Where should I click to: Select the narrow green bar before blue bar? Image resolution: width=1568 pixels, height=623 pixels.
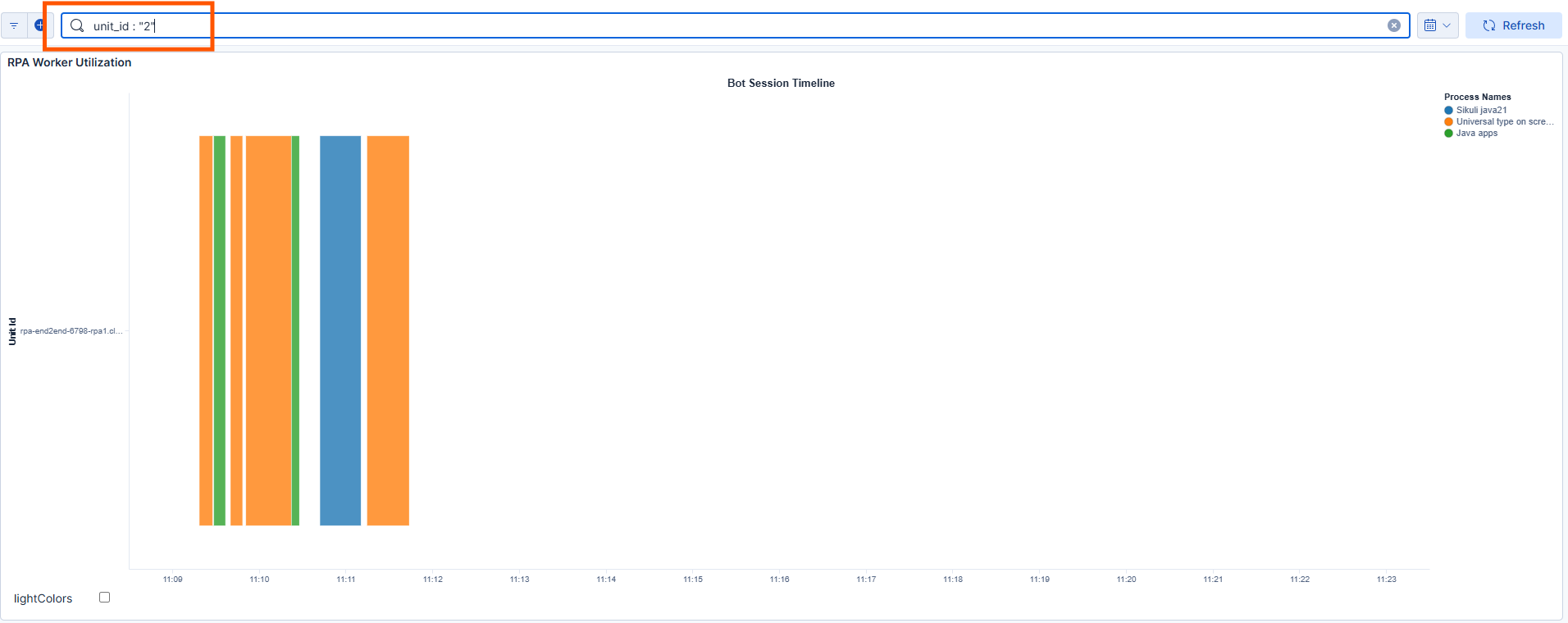(x=295, y=330)
